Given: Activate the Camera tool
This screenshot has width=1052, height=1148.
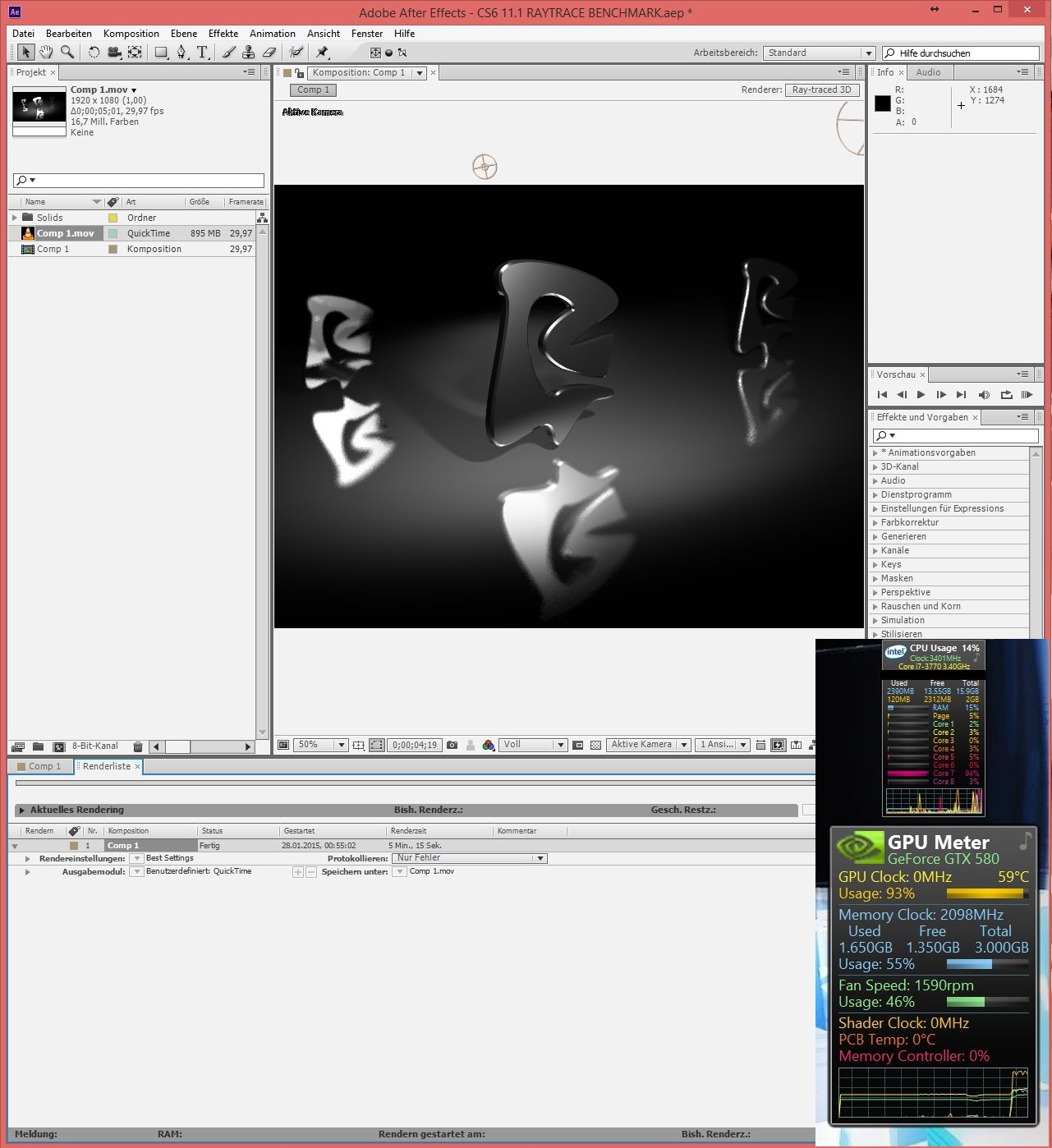Looking at the screenshot, I should click(x=114, y=52).
